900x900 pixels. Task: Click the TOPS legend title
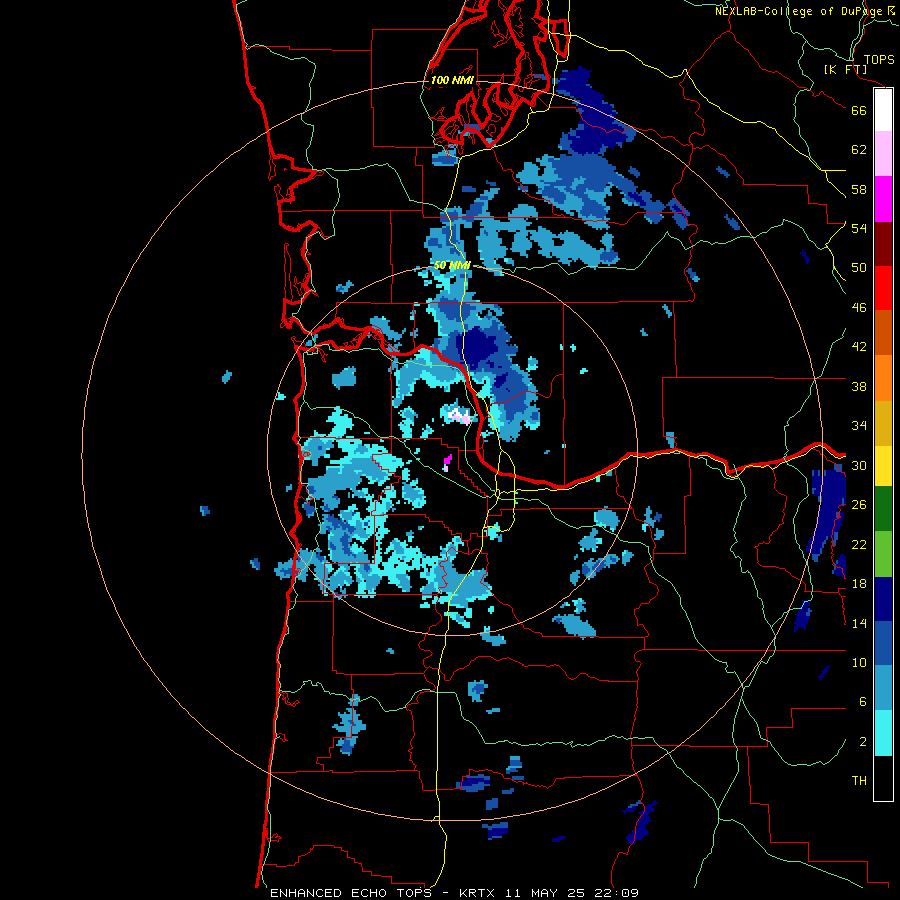point(879,59)
